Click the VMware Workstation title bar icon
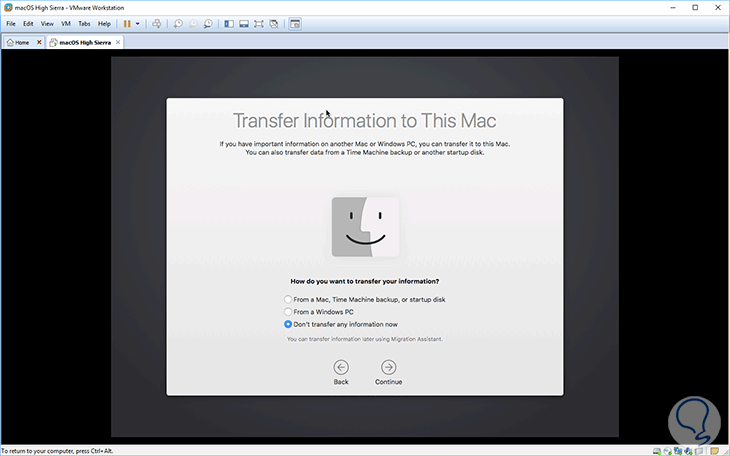The width and height of the screenshot is (730, 456). pyautogui.click(x=8, y=7)
